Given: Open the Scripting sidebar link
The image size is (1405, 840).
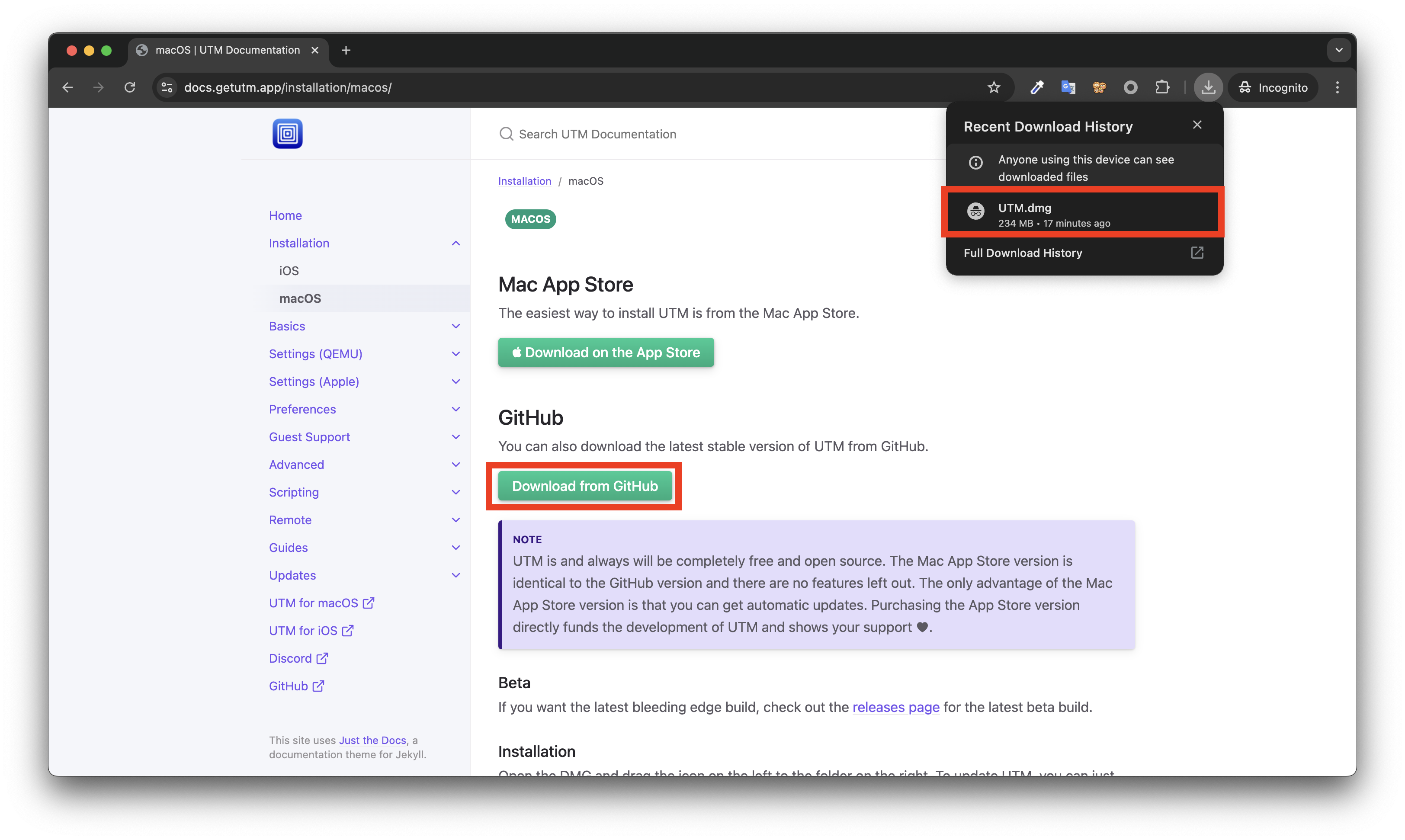Looking at the screenshot, I should pyautogui.click(x=294, y=493).
